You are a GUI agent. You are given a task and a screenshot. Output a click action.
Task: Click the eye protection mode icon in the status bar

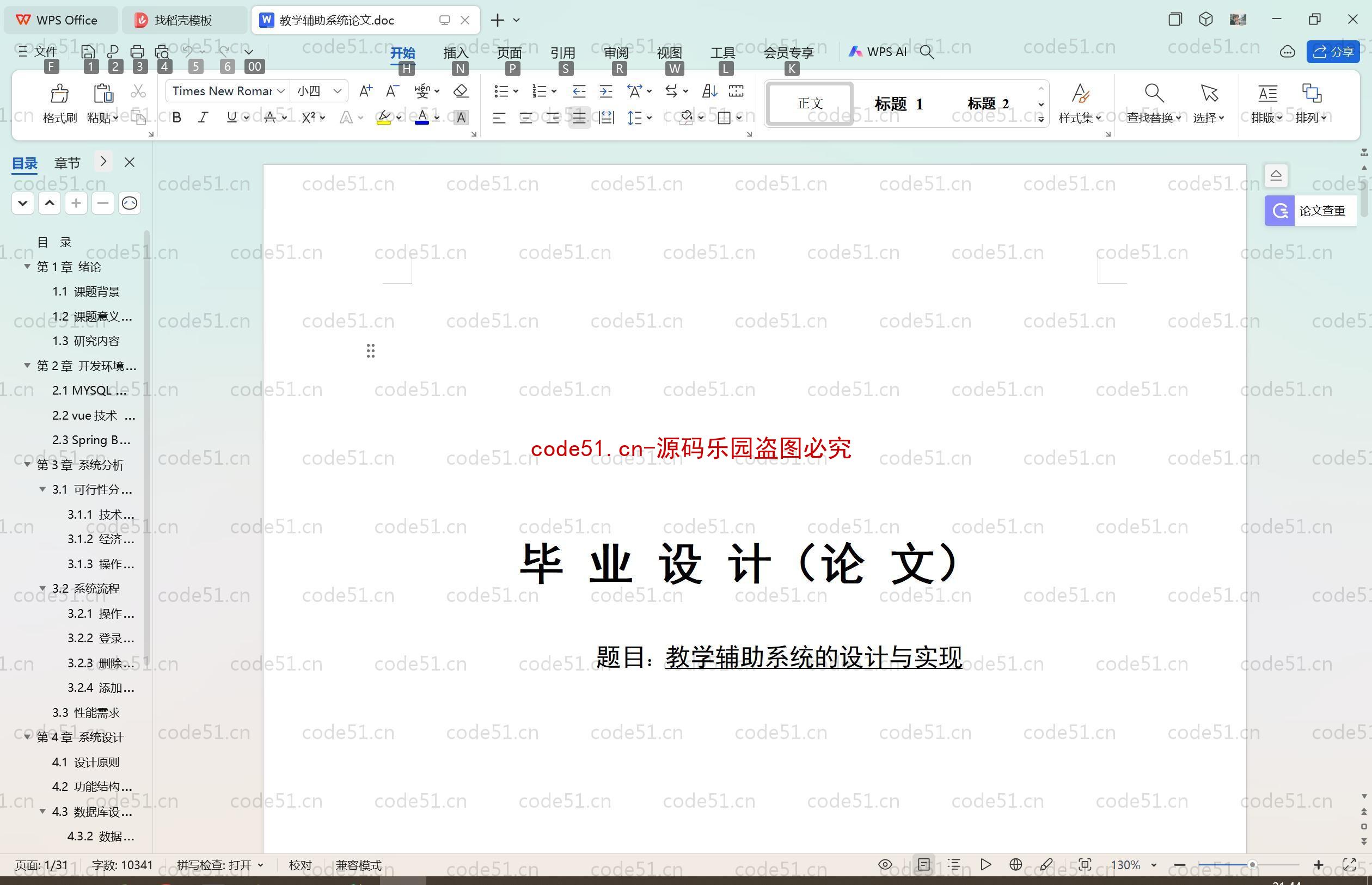pos(885,864)
